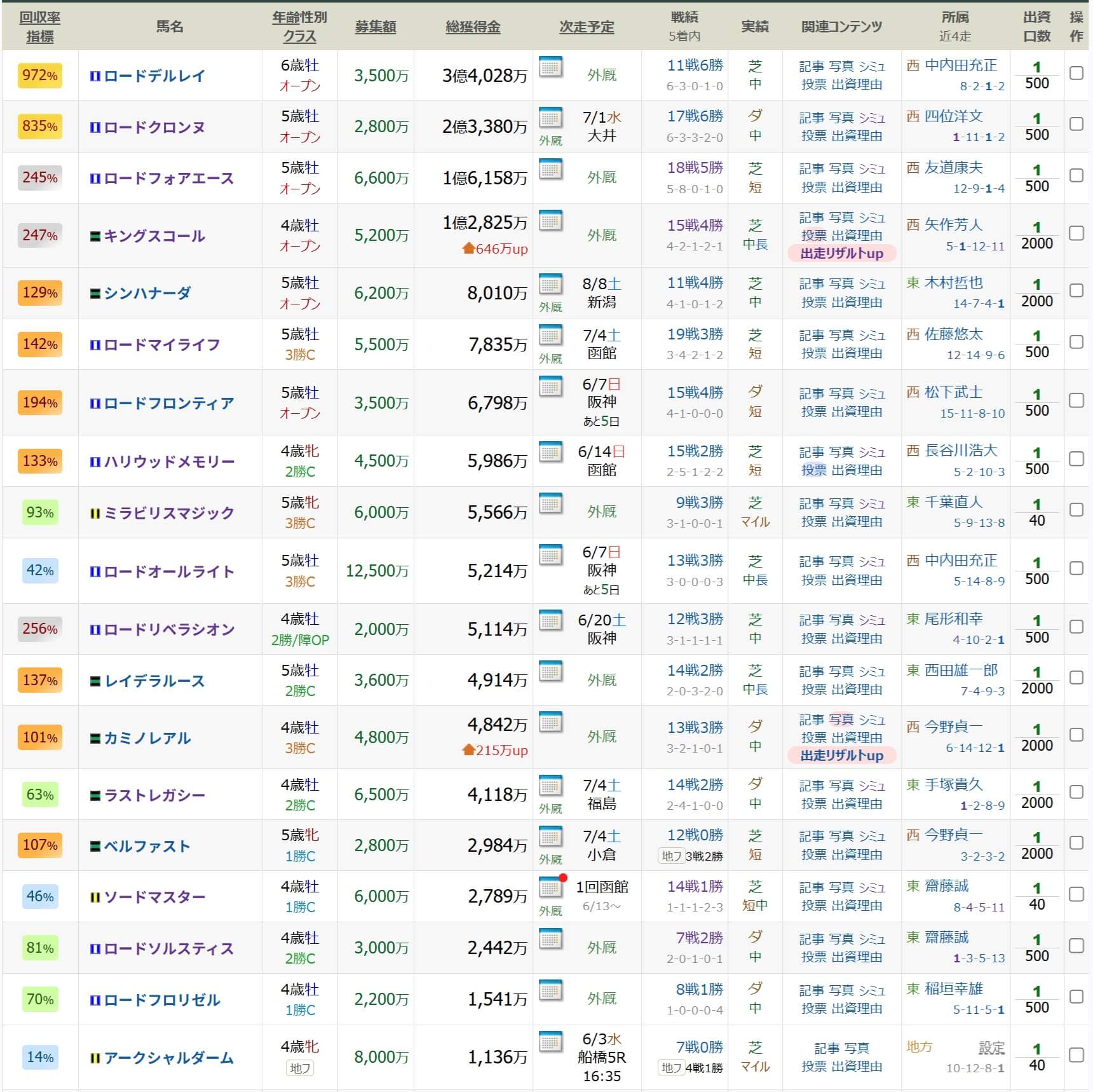This screenshot has height=1092, width=1093.
Task: Click the 14% recovery rate badge
Action: (40, 1058)
